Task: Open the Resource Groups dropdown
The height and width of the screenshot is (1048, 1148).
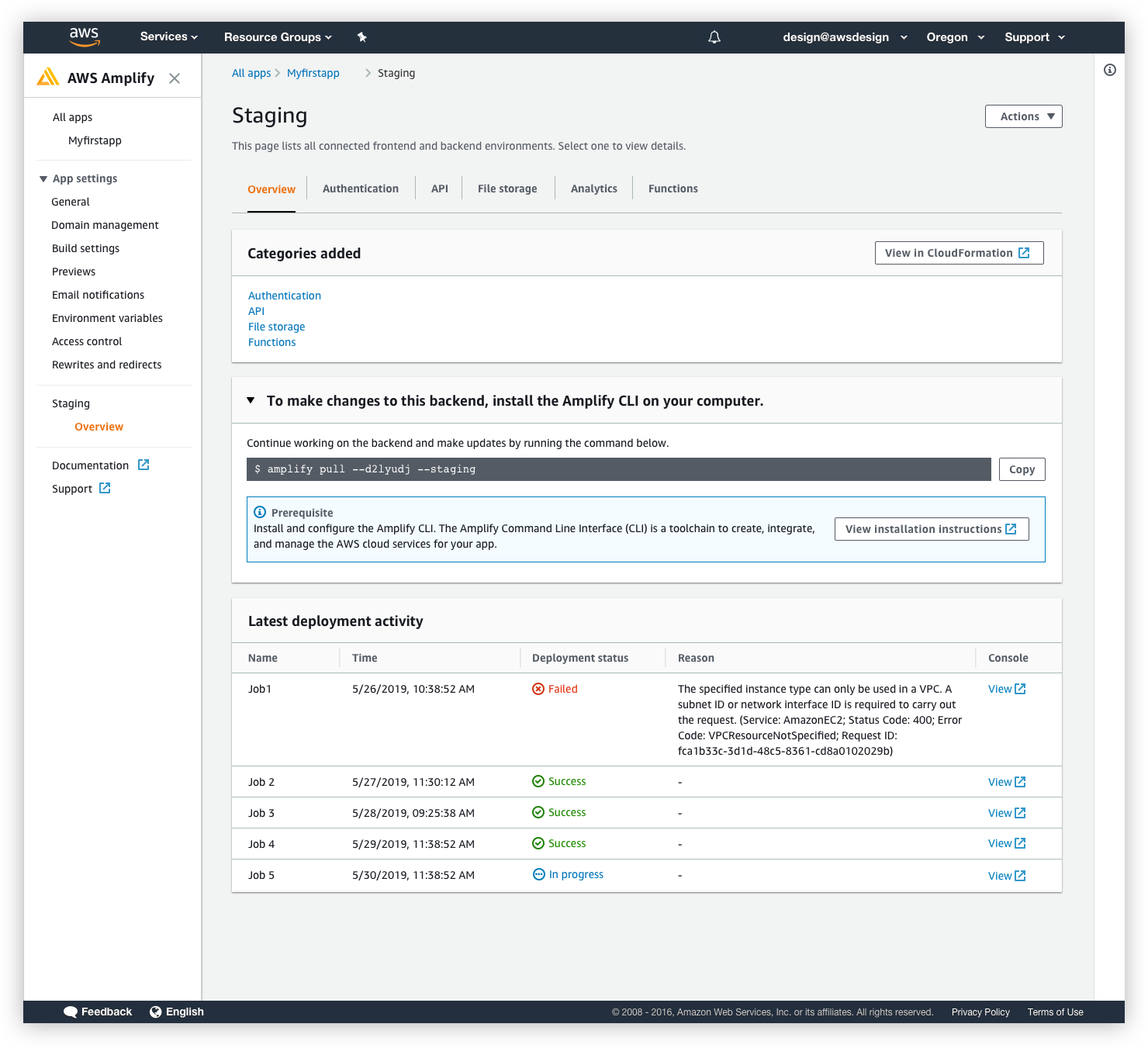Action: [x=278, y=37]
